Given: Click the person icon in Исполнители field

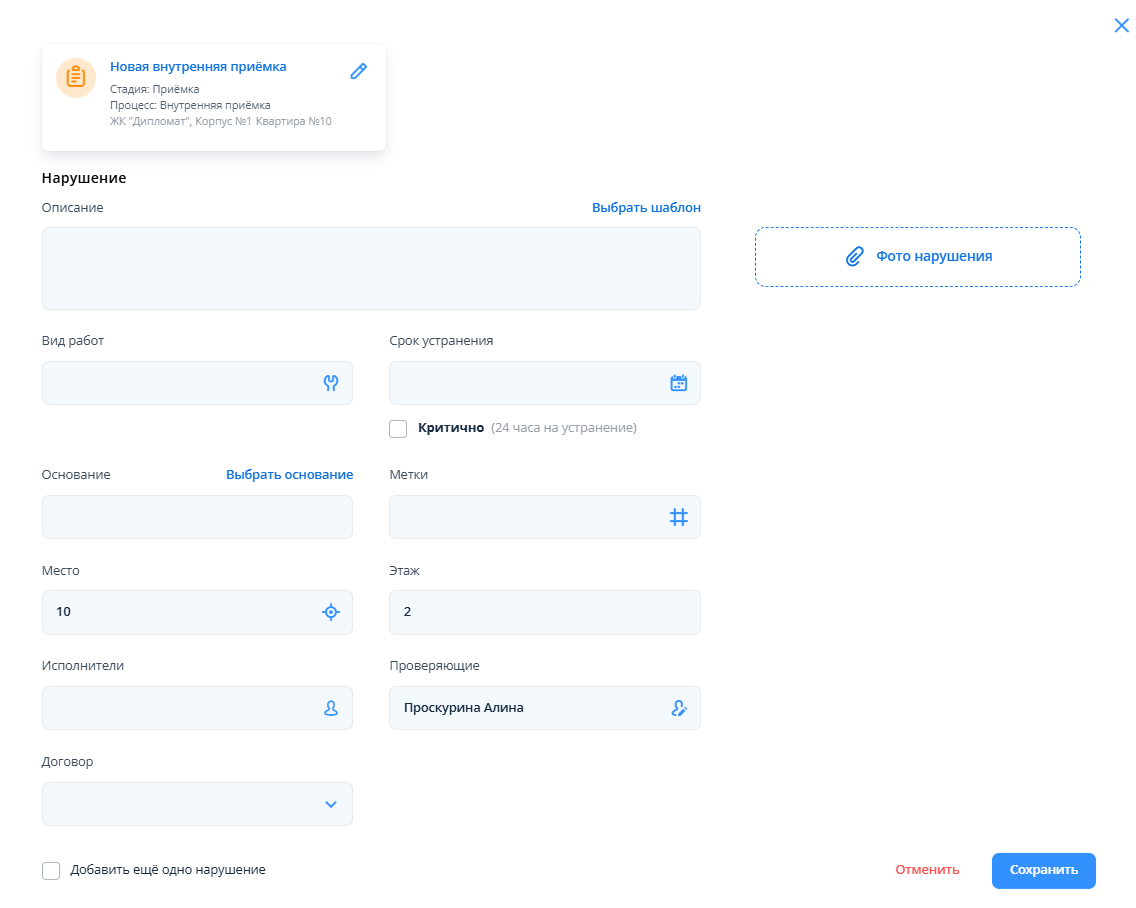Looking at the screenshot, I should click(331, 708).
